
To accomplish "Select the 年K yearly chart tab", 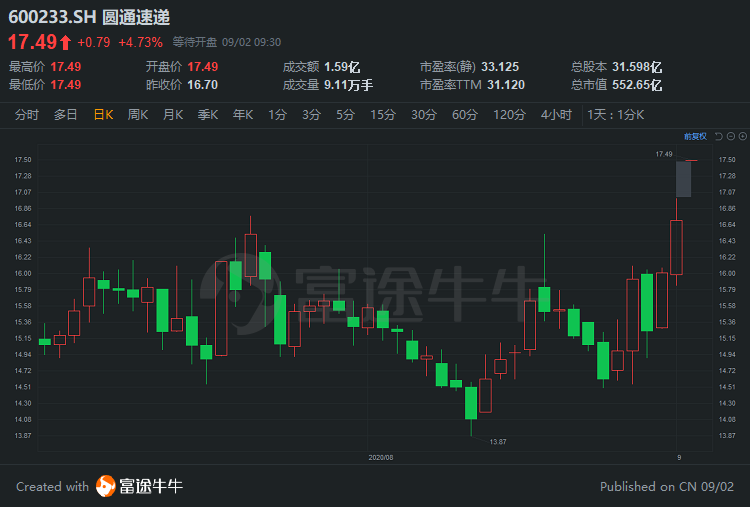I will 243,115.
